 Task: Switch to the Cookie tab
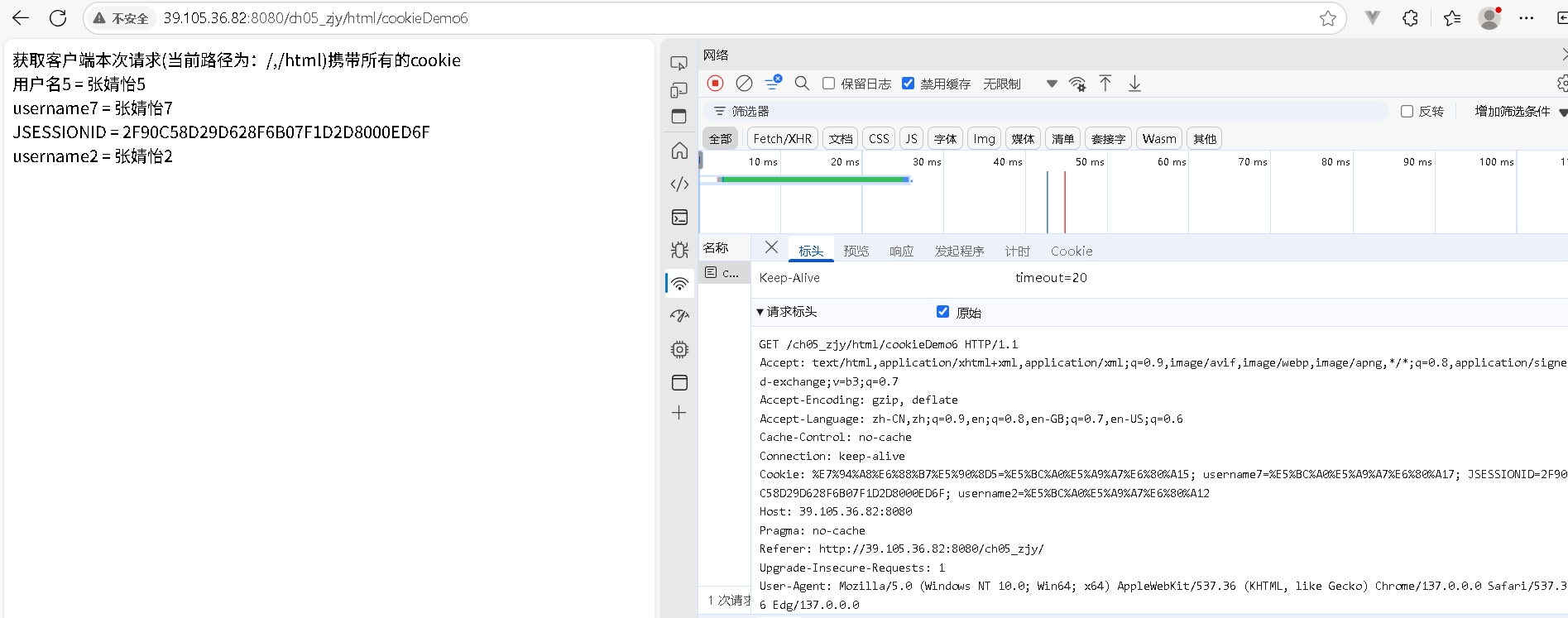click(x=1071, y=252)
